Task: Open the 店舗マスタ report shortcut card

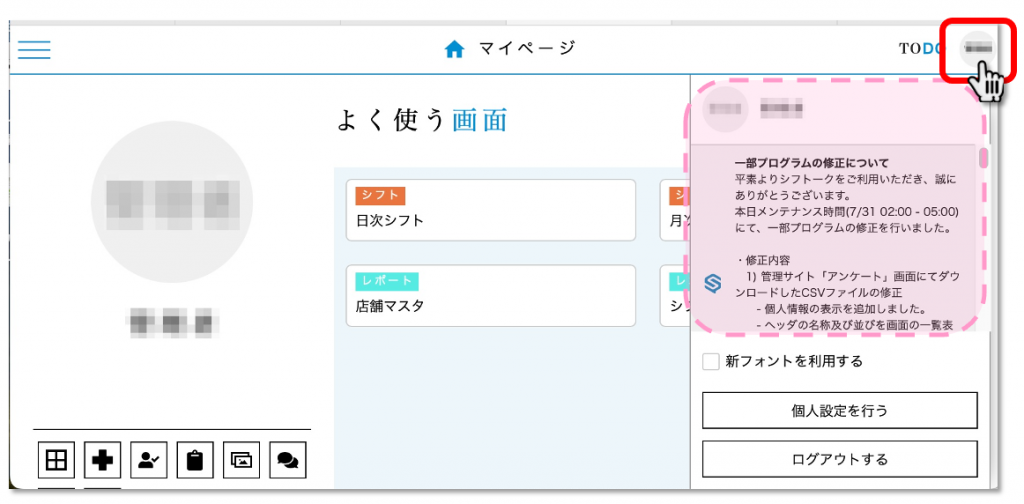Action: point(491,296)
